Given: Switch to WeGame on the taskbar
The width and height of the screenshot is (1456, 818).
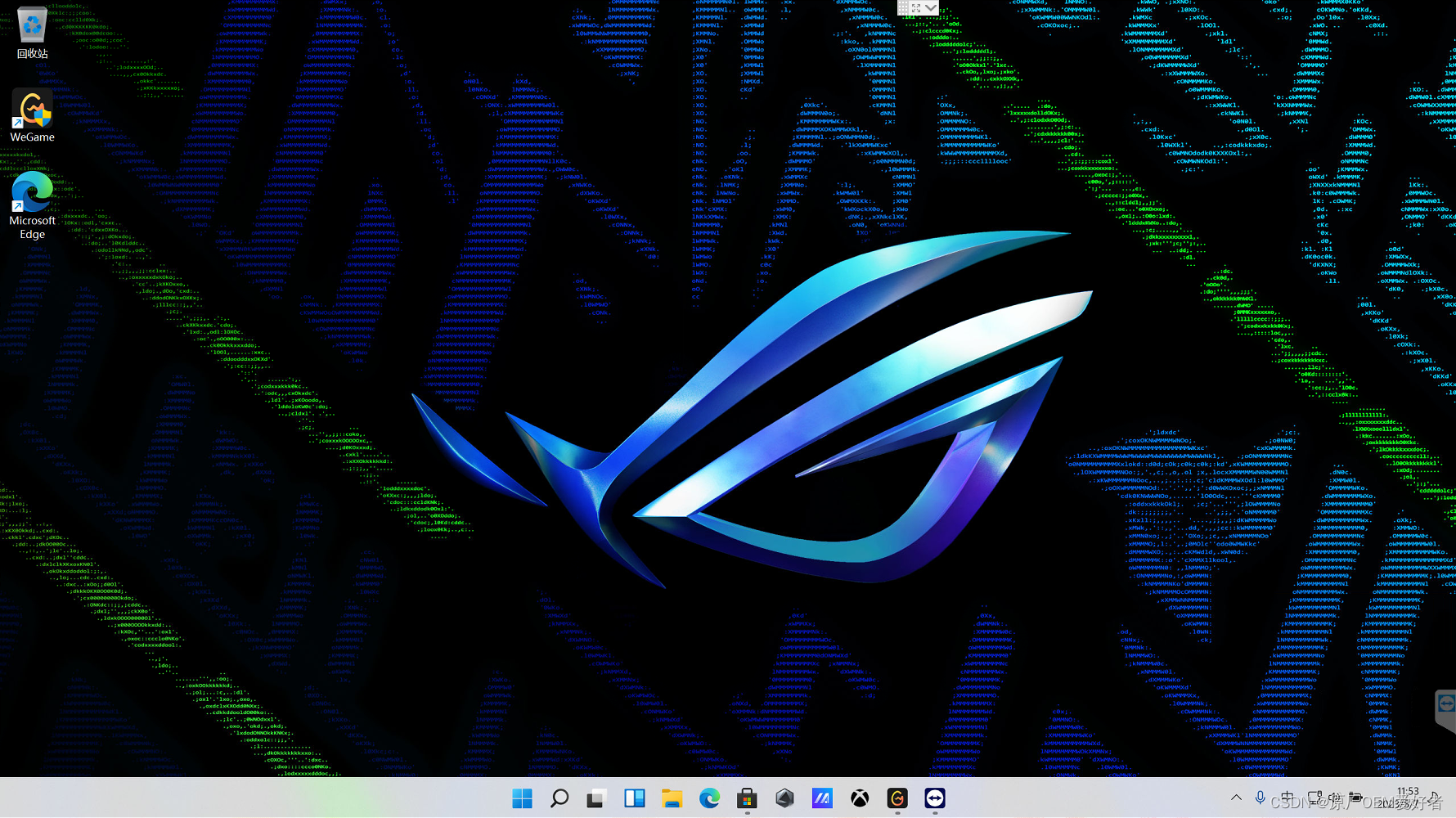Looking at the screenshot, I should pyautogui.click(x=897, y=798).
